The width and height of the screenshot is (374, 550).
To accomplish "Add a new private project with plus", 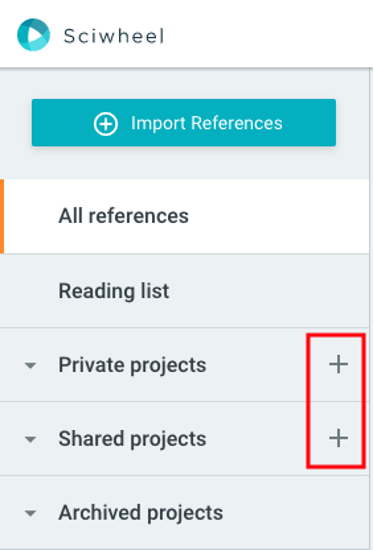I will (x=338, y=364).
